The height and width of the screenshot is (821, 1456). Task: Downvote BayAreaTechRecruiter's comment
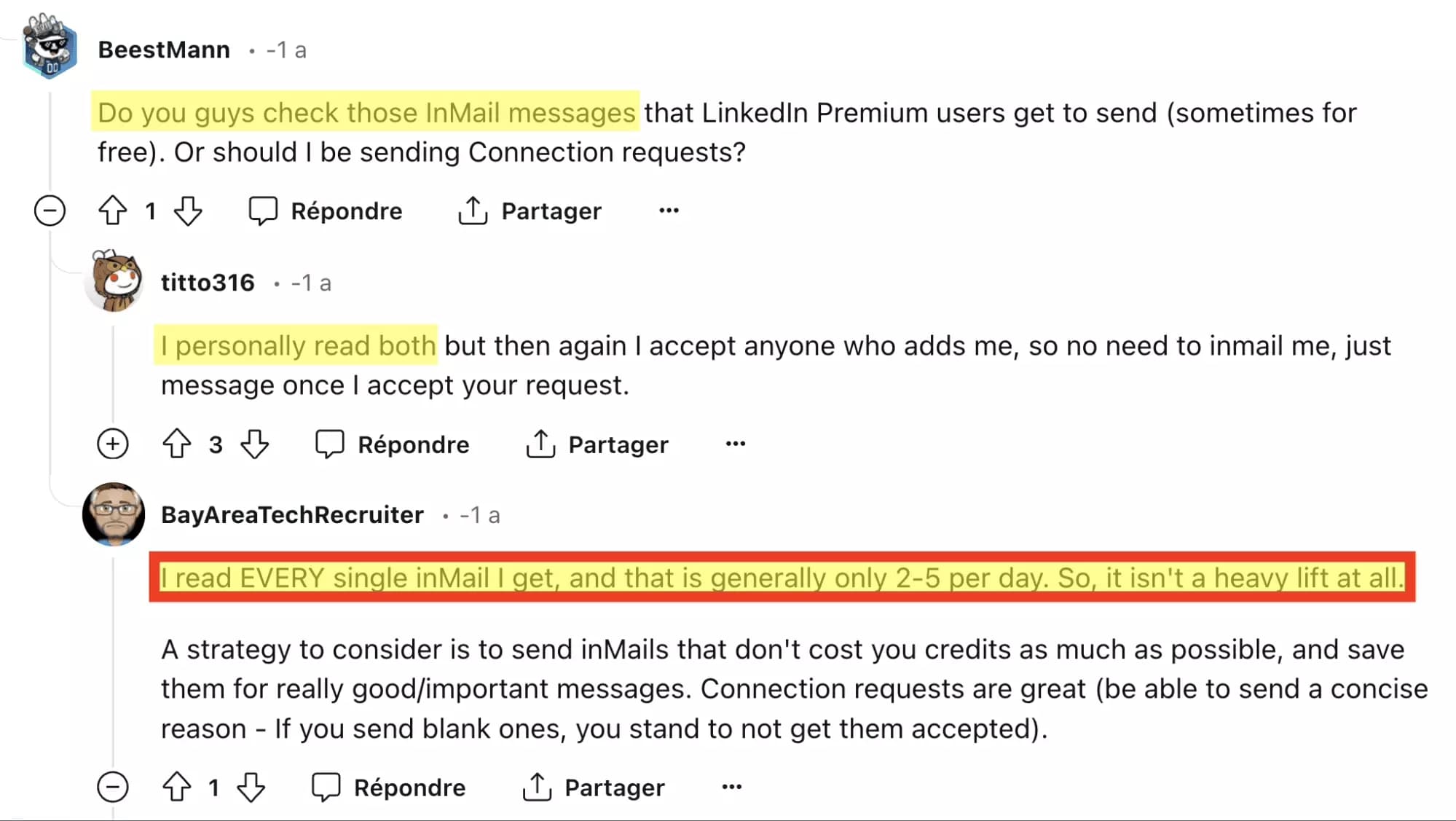click(x=251, y=787)
